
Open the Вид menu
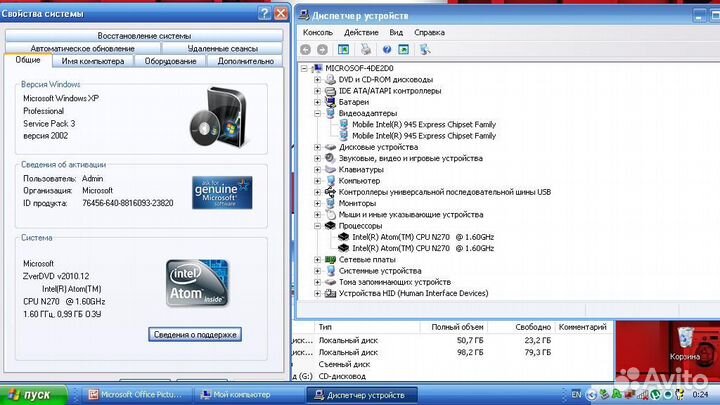(x=396, y=33)
